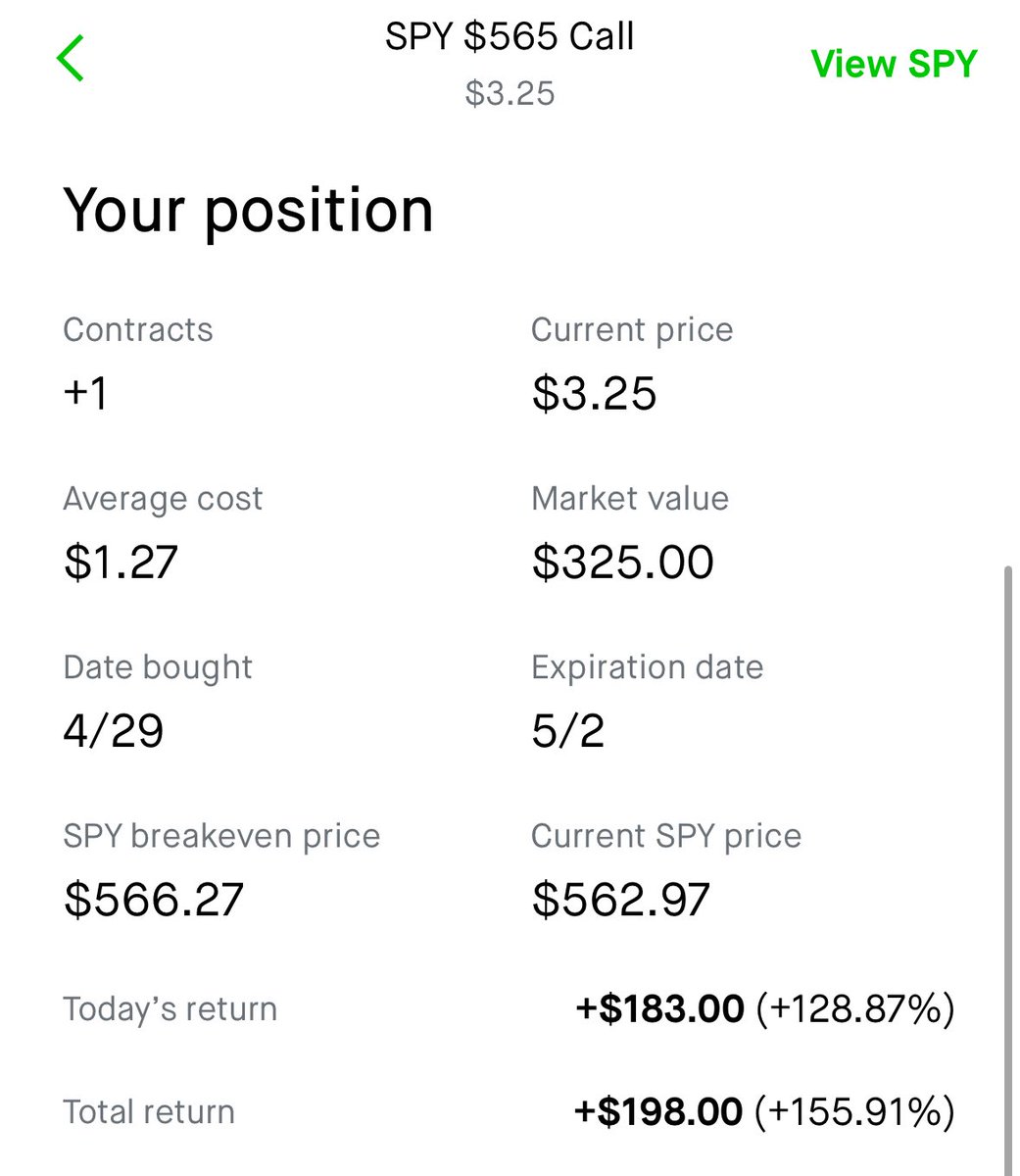Click the SPY breakeven price label
Viewport: 1020px width, 1176px height.
[x=221, y=836]
